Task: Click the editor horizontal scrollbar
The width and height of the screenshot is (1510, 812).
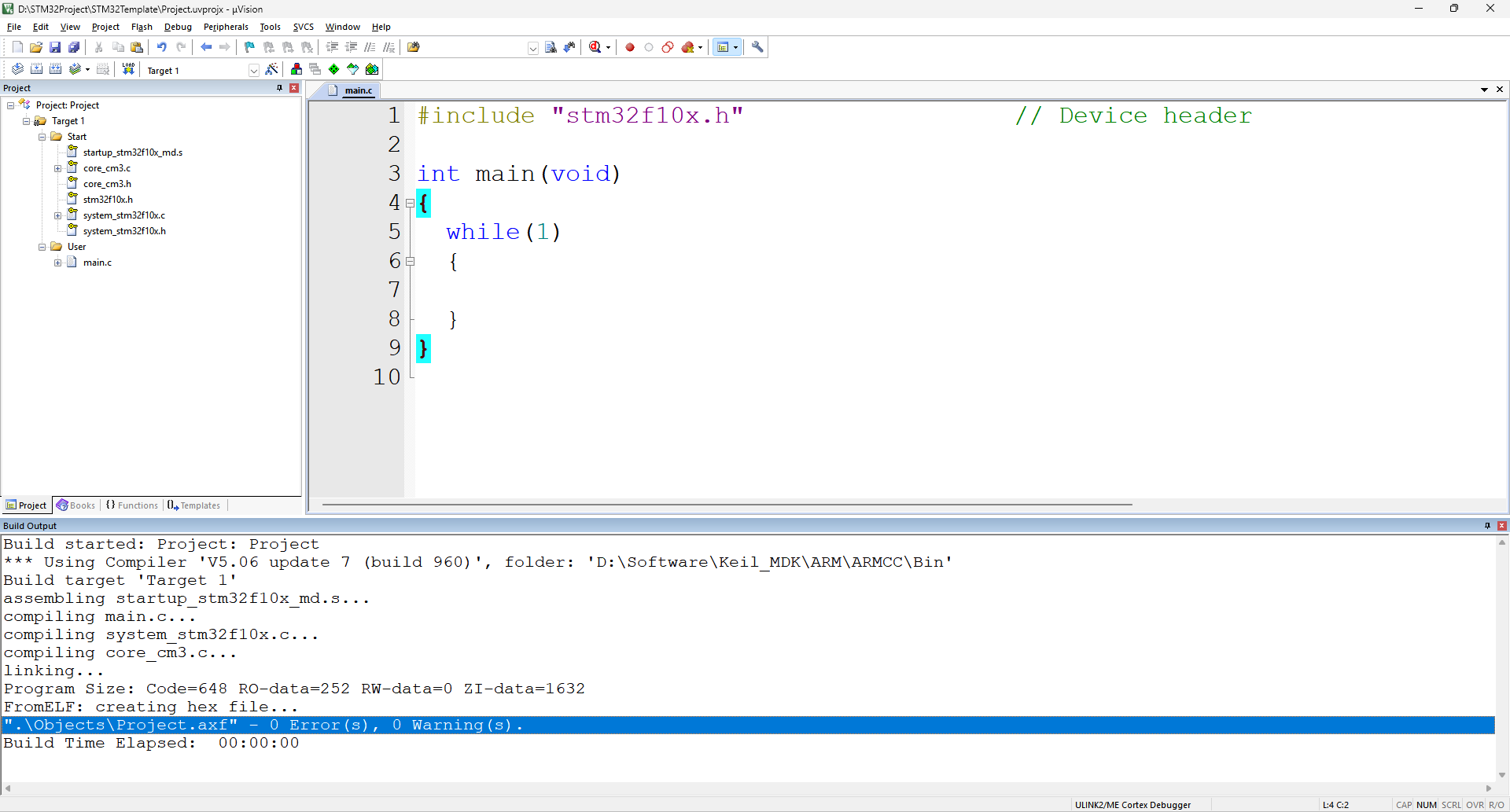Action: (727, 505)
